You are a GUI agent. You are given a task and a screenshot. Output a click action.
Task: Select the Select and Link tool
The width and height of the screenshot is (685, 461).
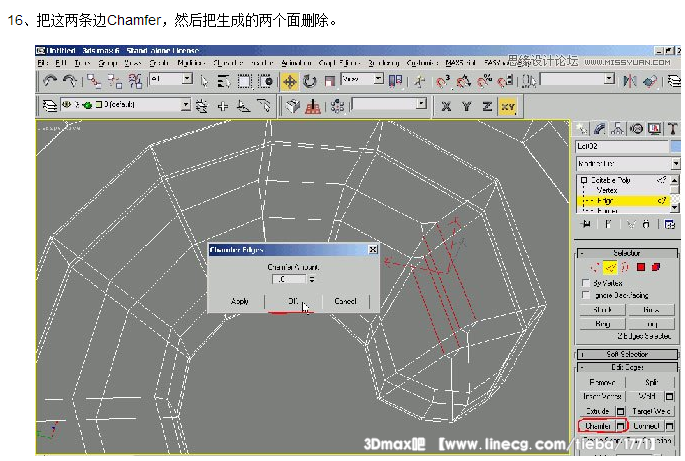pos(93,81)
